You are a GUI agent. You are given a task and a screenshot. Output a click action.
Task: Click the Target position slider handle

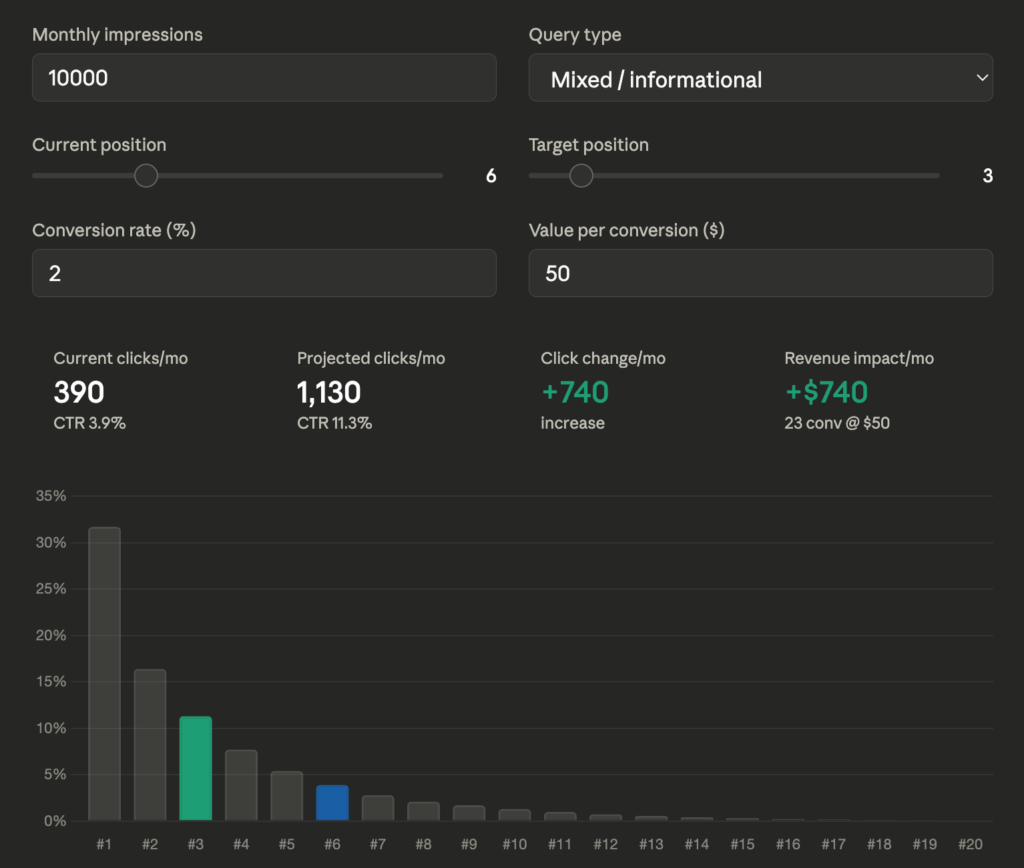click(x=580, y=175)
